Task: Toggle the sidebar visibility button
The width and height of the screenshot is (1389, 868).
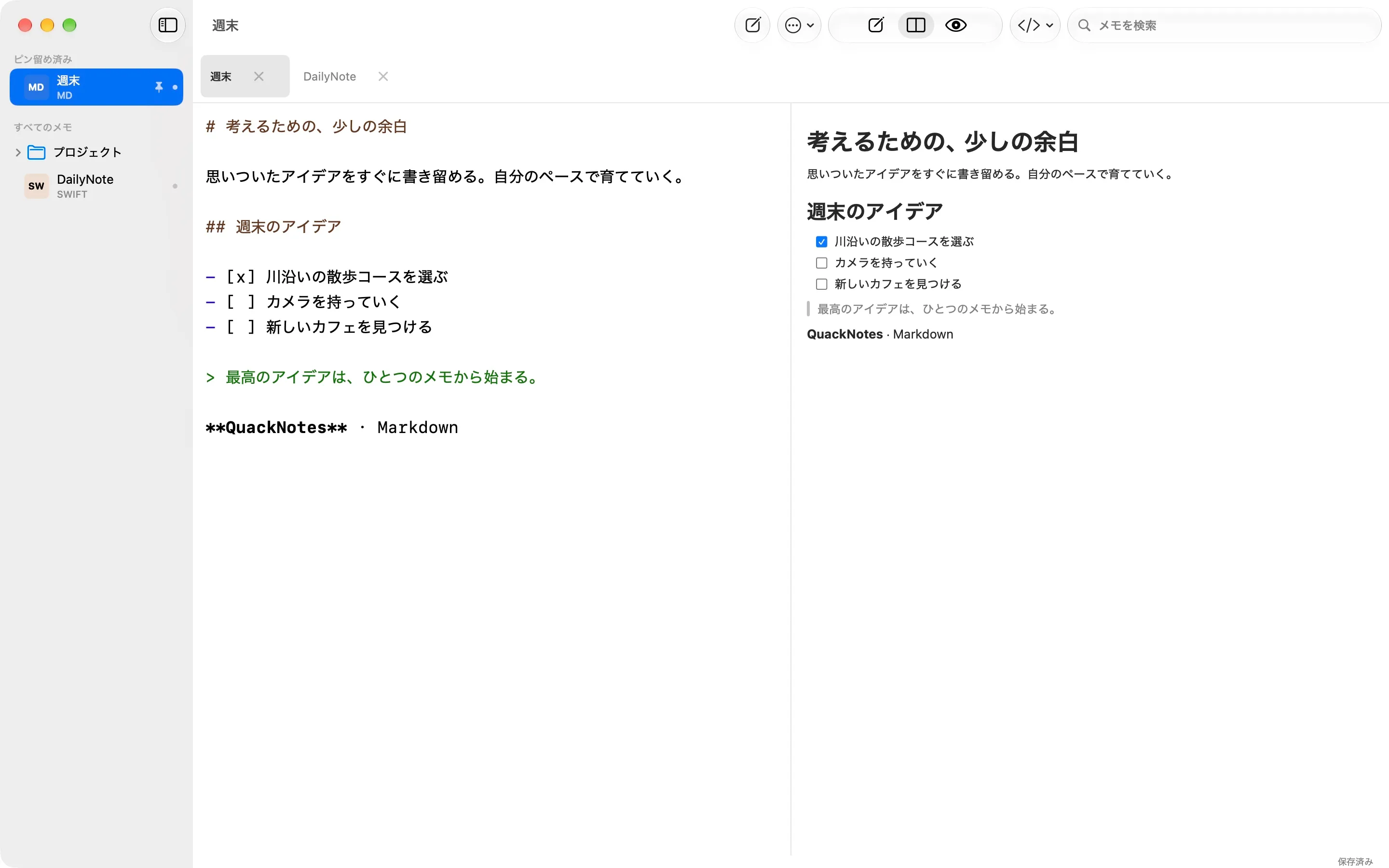Action: (168, 25)
